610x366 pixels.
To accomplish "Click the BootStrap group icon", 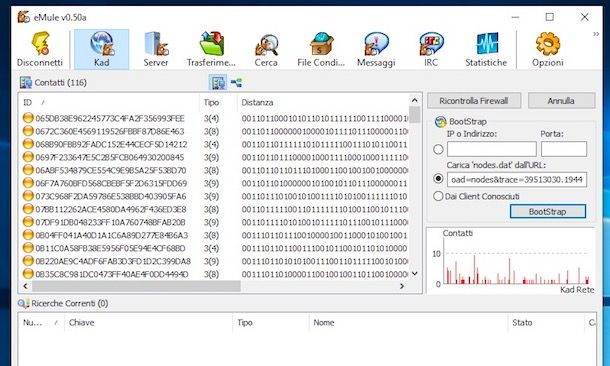I will 440,122.
